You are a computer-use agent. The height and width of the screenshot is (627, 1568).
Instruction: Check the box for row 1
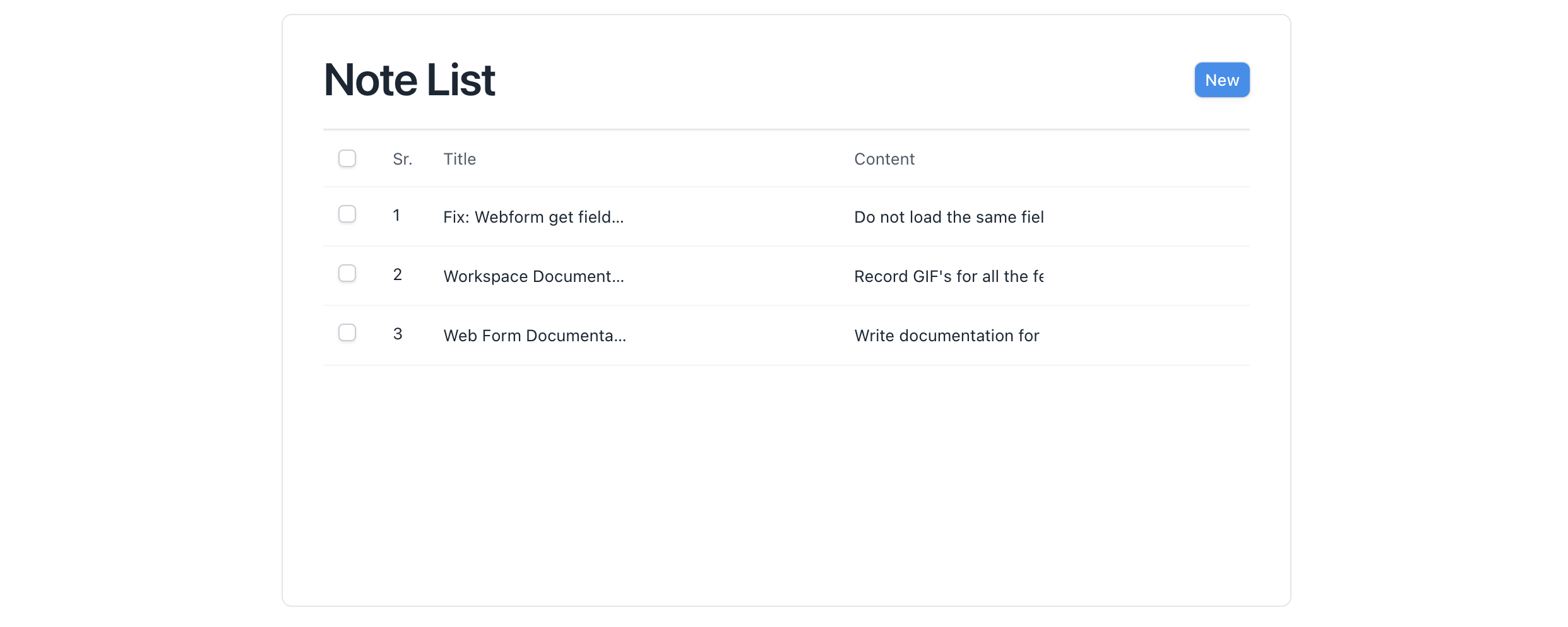coord(347,214)
